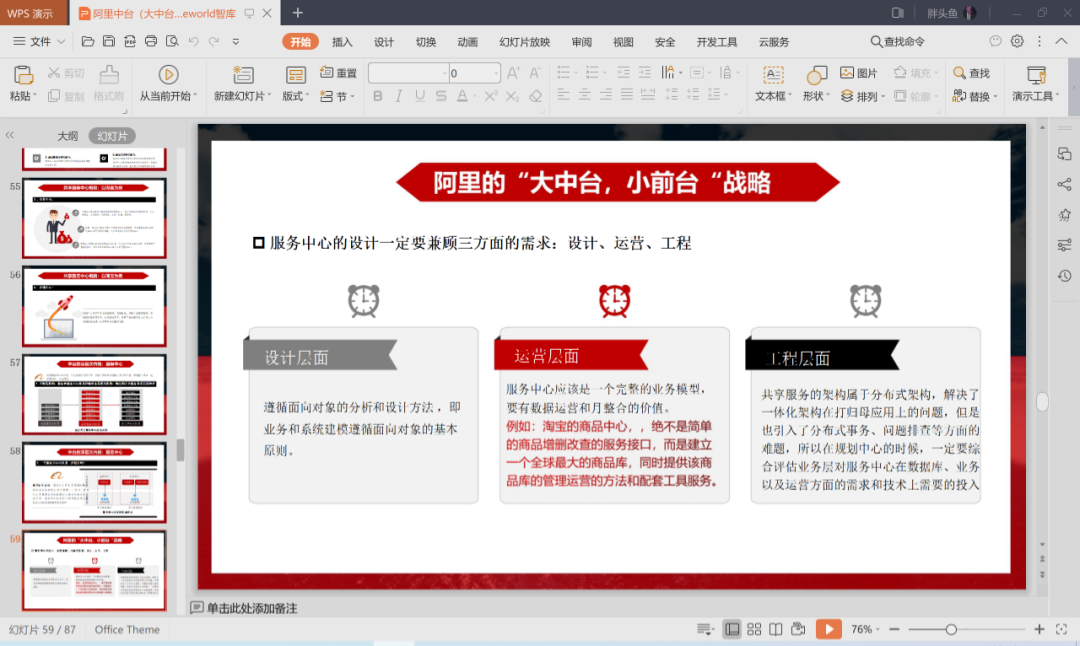
Task: Toggle Strikethrough formatting
Action: pos(441,96)
